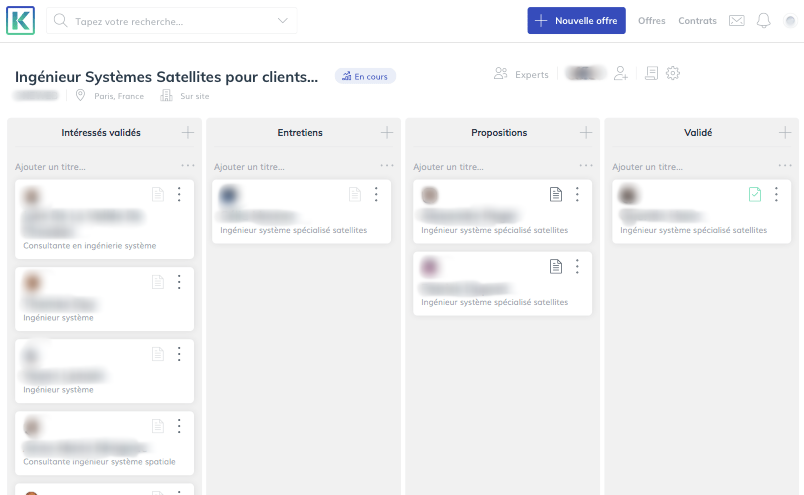Click the Propositions column header
This screenshot has height=495, width=804.
[499, 133]
